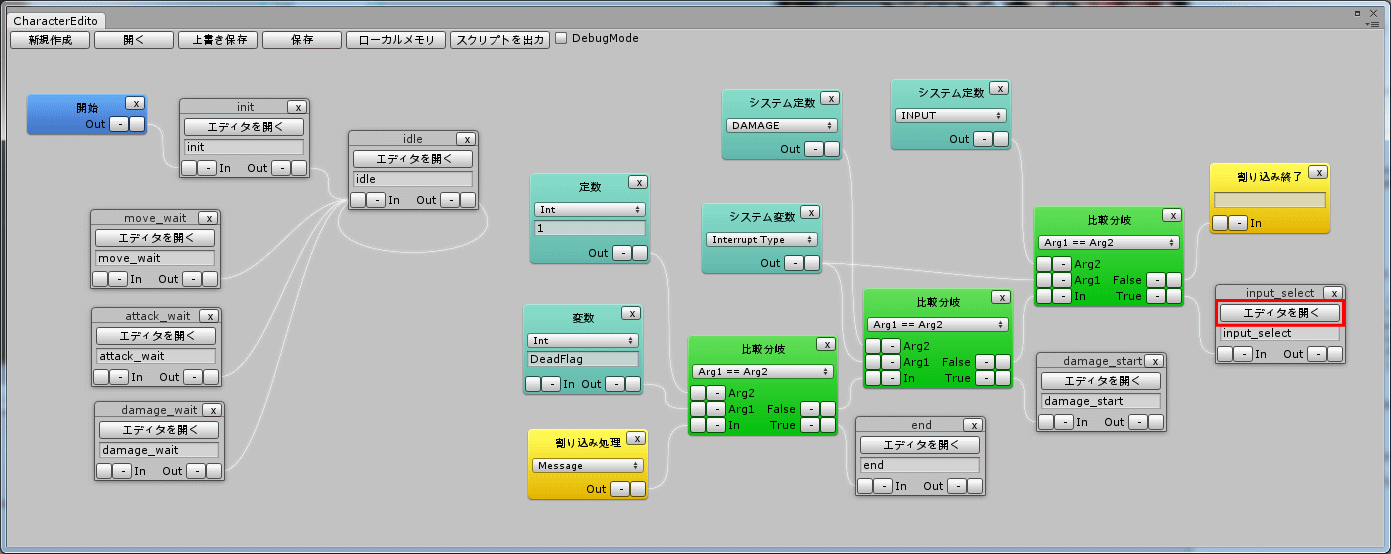
Task: Click the move_wait name text field
Action: pos(155,258)
